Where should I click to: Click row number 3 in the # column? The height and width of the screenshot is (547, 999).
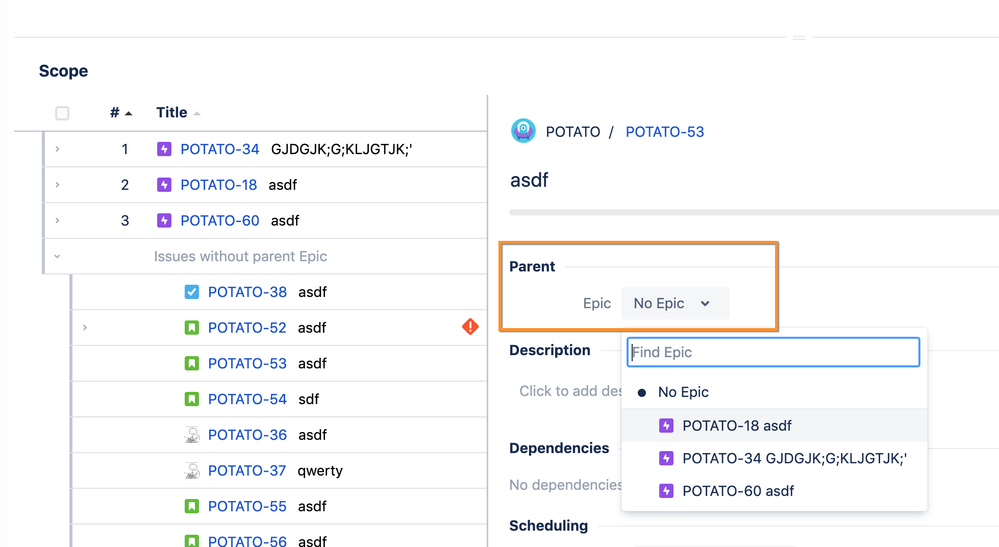tap(125, 220)
